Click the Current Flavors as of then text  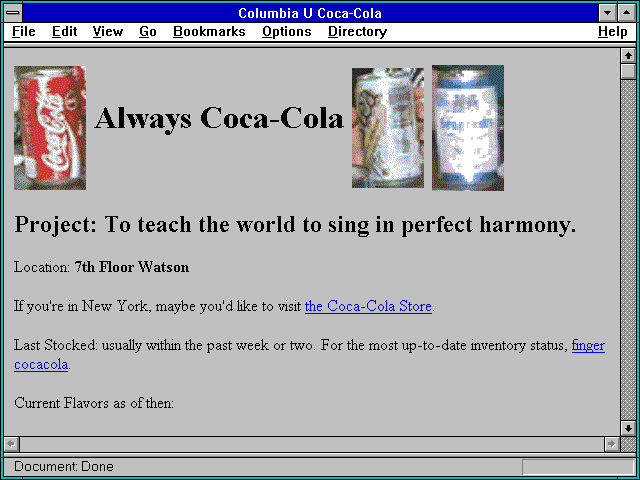[x=94, y=403]
